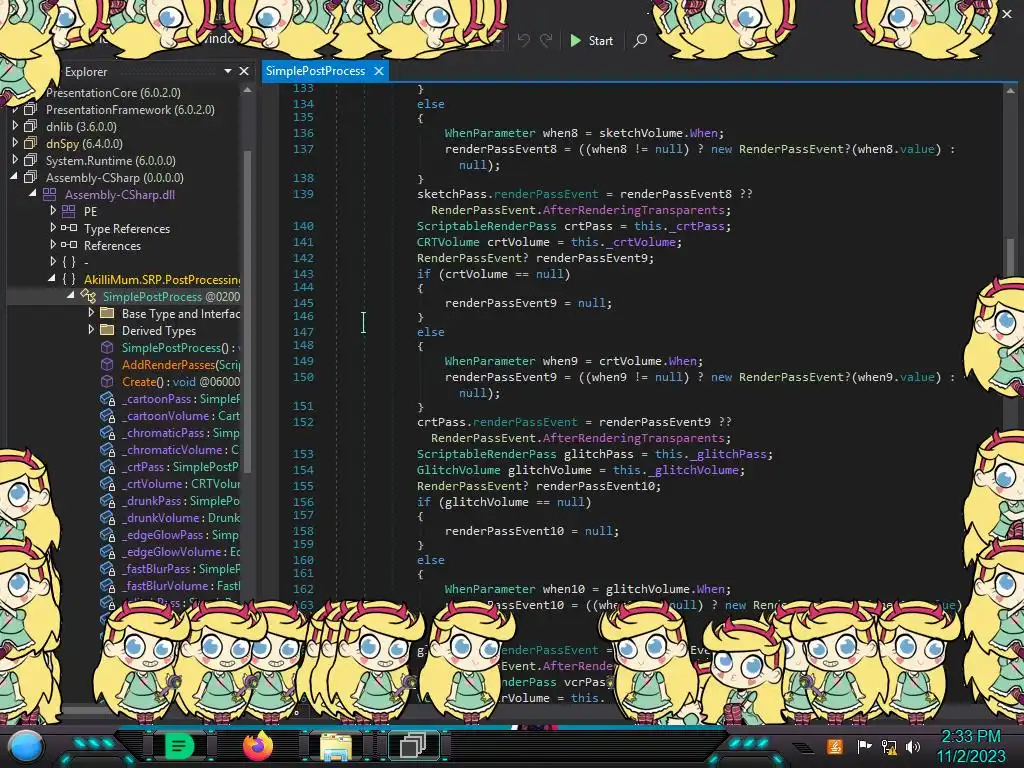Screen dimensions: 1024x768
Task: Click the SimplePostProcess() constructor method icon
Action: pos(107,347)
